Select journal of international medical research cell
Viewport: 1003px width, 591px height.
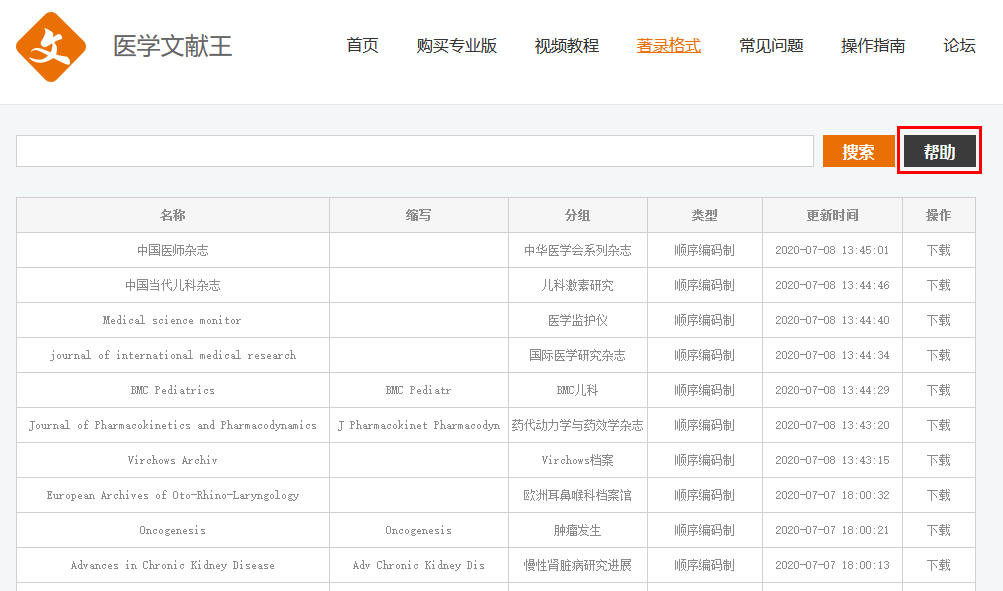coord(173,355)
